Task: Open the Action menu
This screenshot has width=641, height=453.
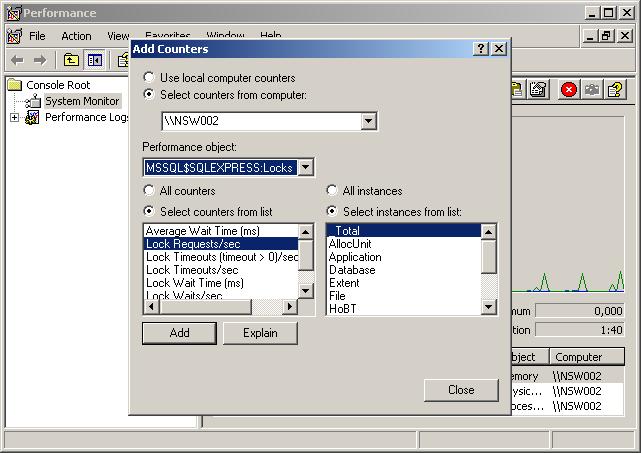Action: [x=76, y=36]
